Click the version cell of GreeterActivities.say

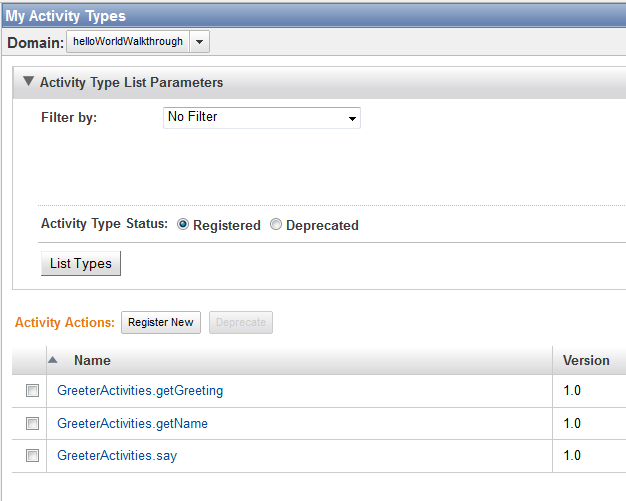point(571,456)
